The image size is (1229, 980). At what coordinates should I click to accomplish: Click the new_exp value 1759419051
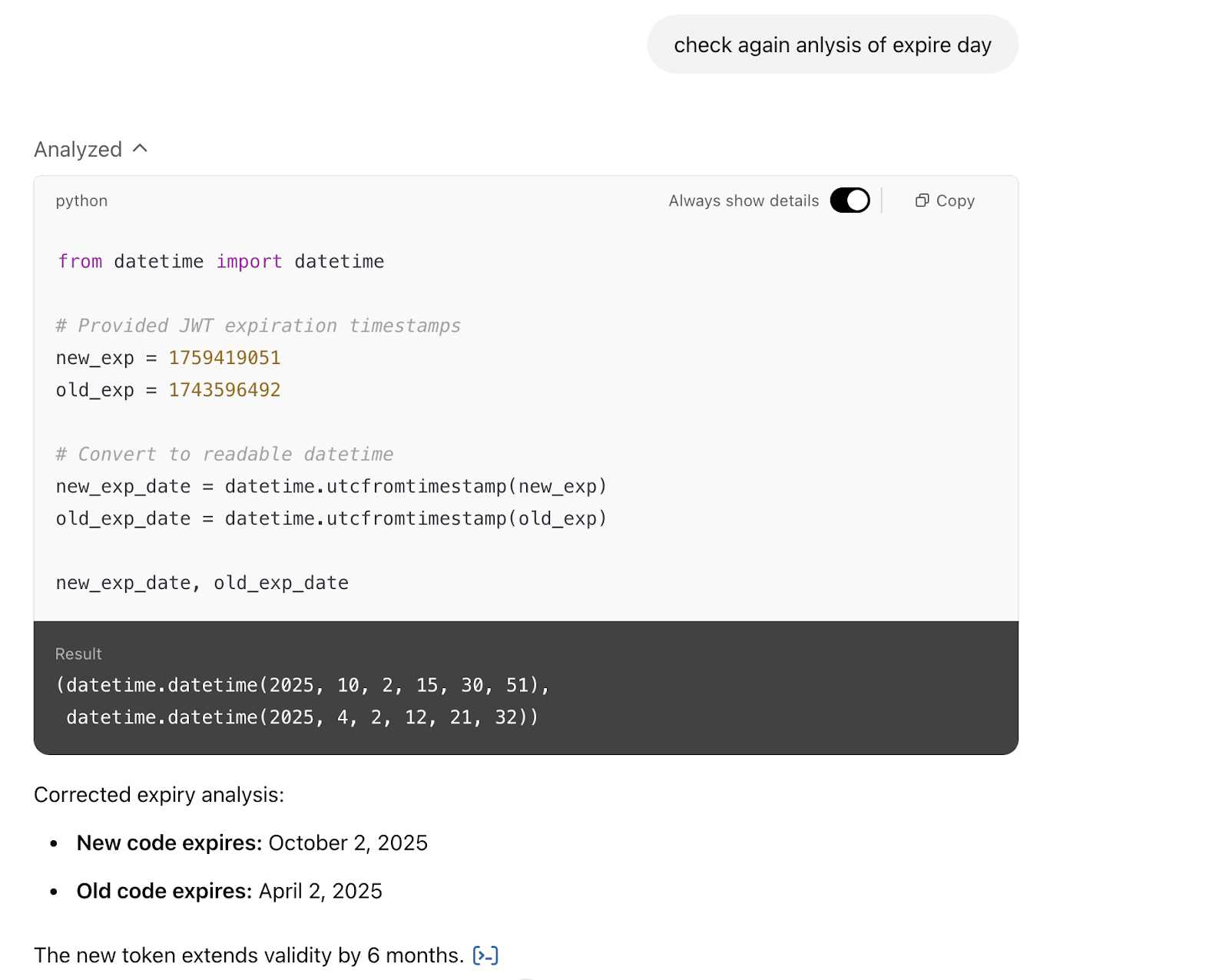[x=224, y=358]
